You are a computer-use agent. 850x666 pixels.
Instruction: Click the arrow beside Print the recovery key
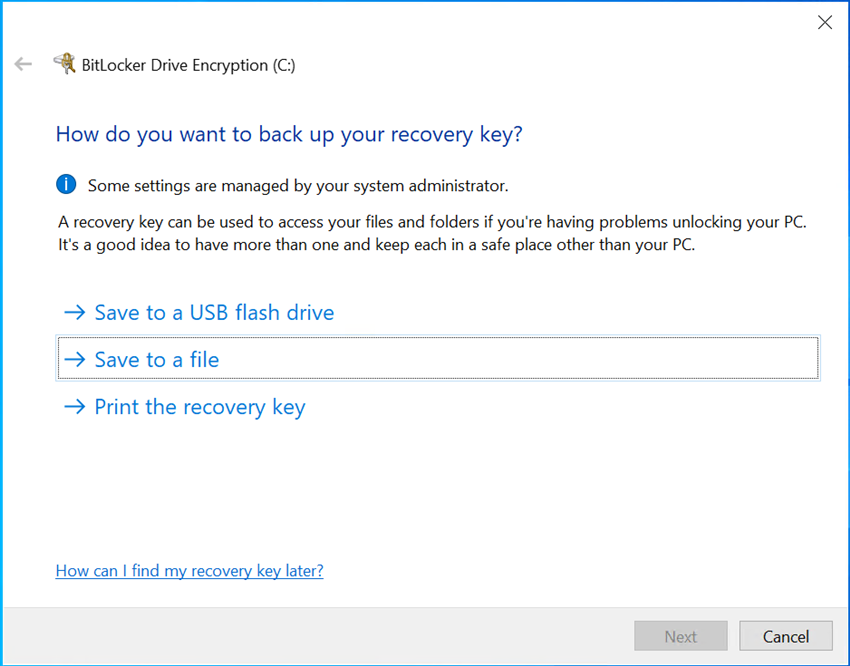coord(75,406)
